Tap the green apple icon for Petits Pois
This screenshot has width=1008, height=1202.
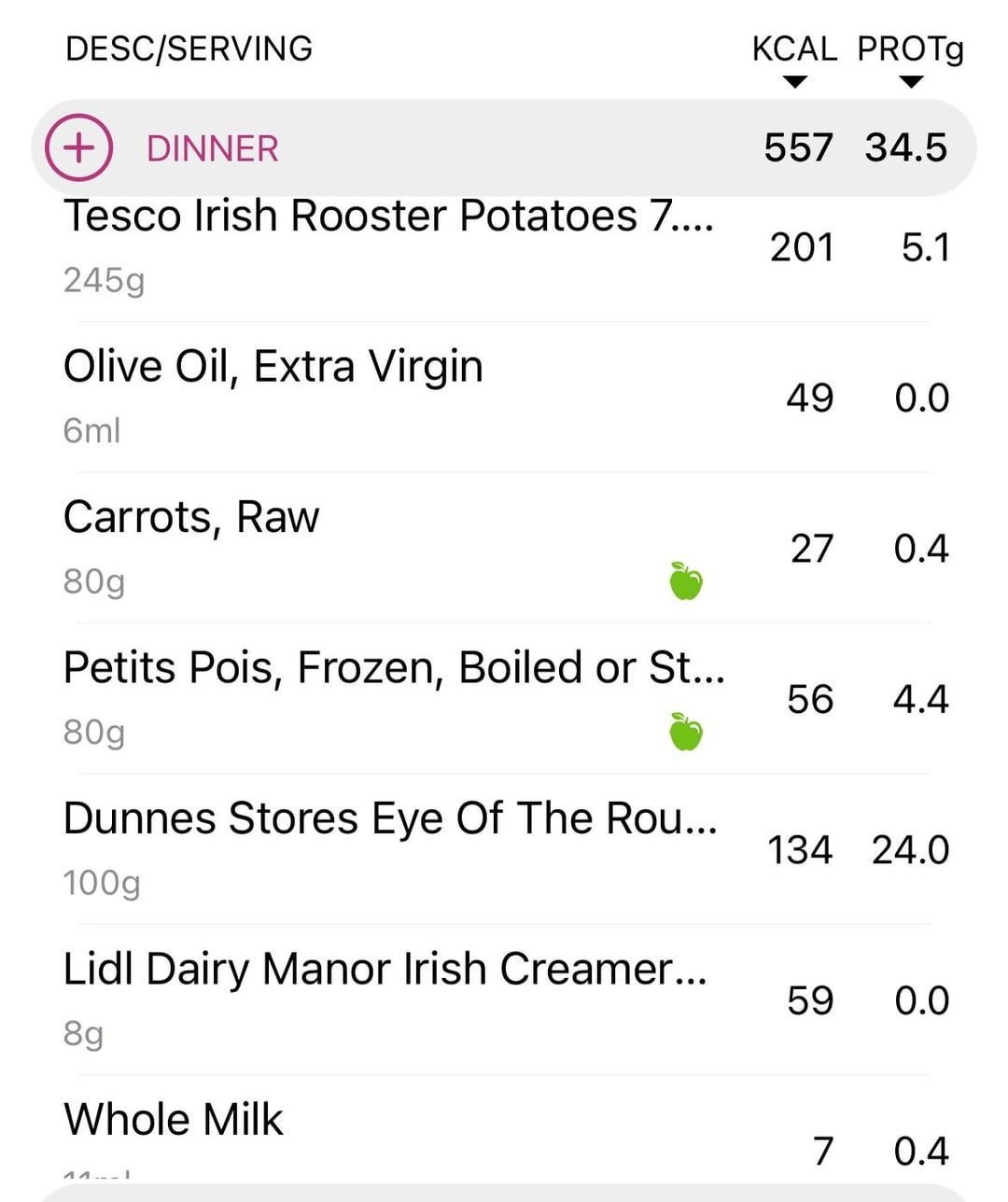[686, 732]
